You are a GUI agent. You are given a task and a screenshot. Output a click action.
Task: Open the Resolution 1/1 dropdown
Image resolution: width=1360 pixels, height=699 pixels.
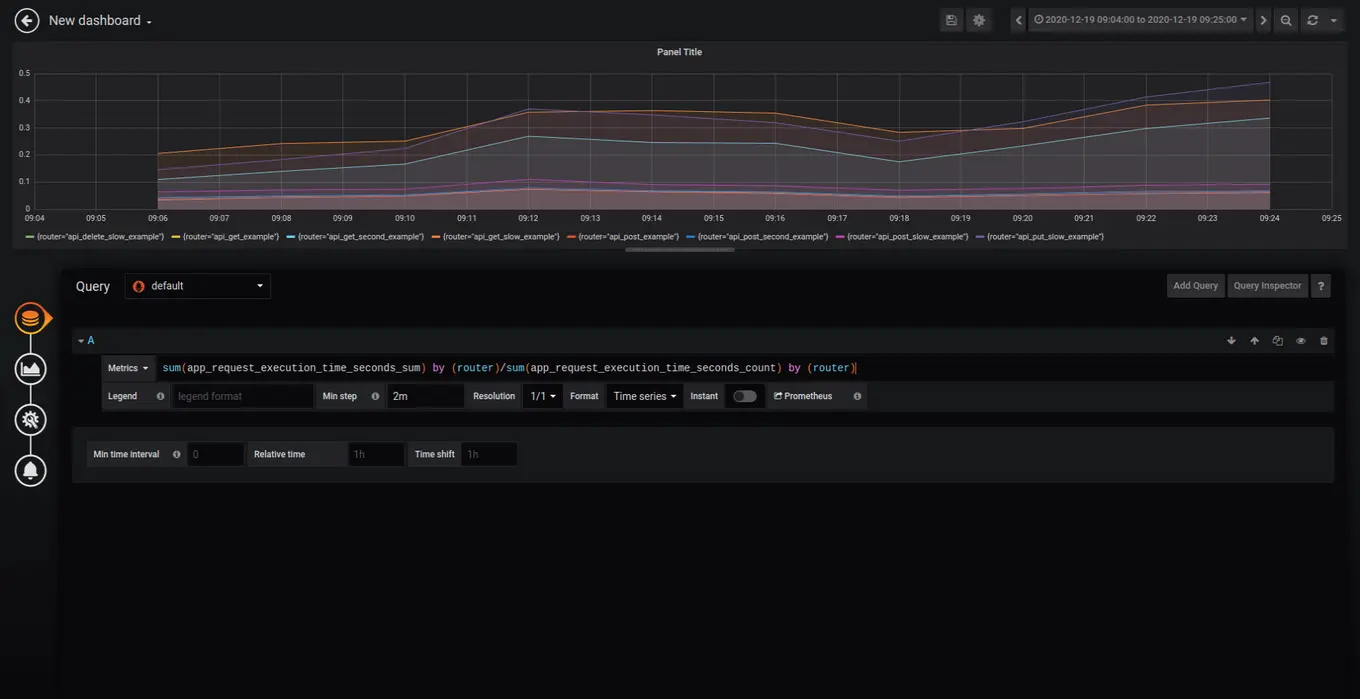click(543, 396)
